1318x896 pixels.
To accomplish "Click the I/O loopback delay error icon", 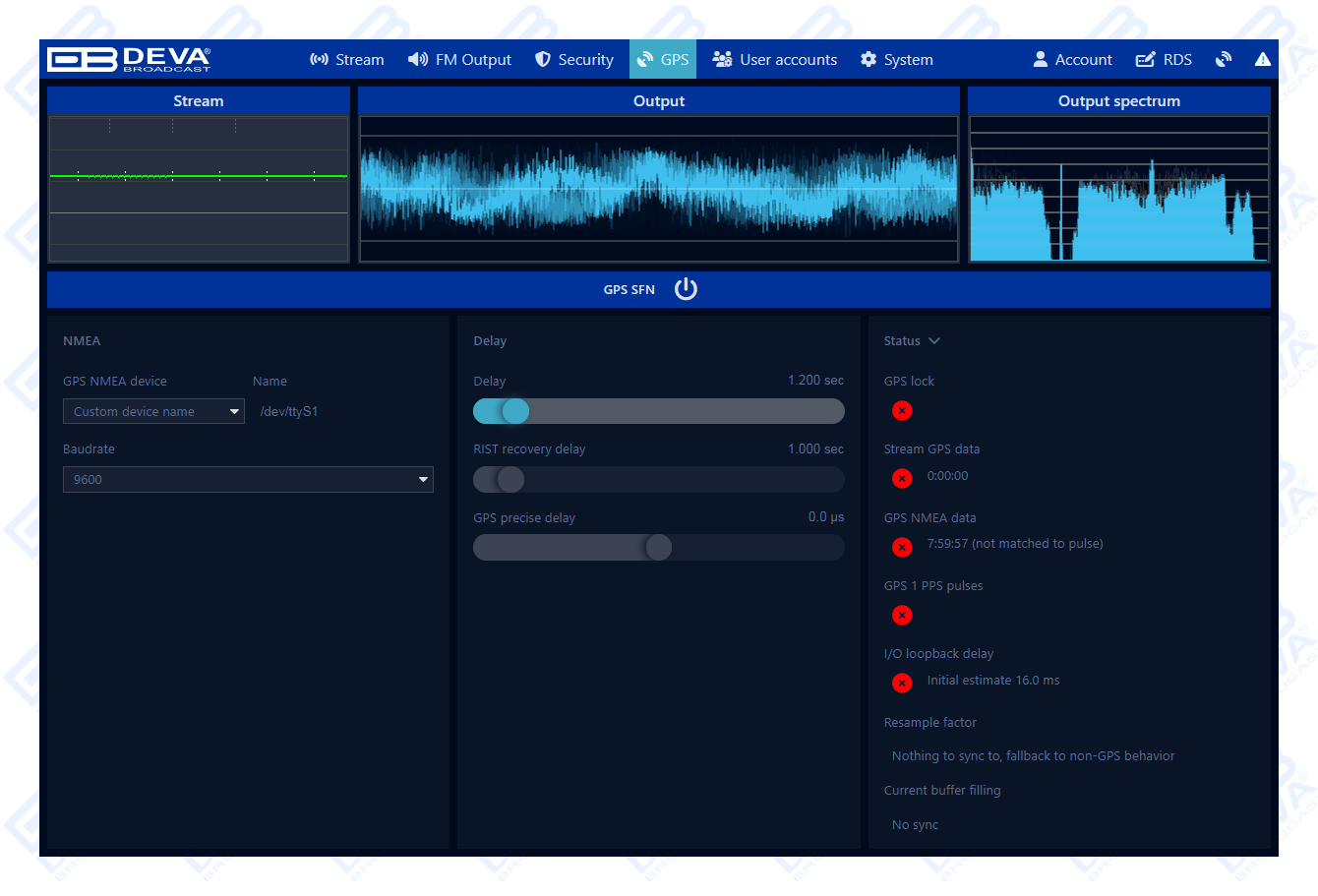I will (902, 683).
